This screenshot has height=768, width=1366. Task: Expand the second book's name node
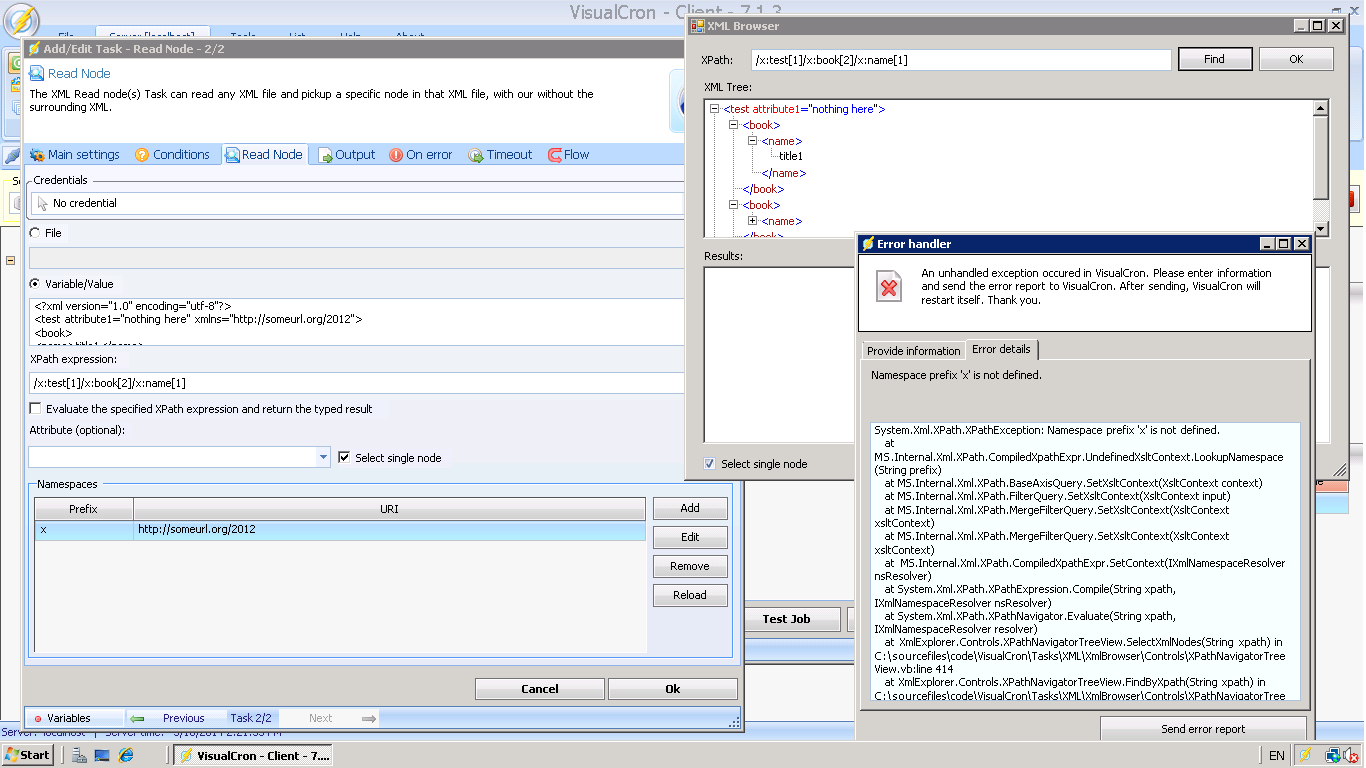(x=753, y=221)
